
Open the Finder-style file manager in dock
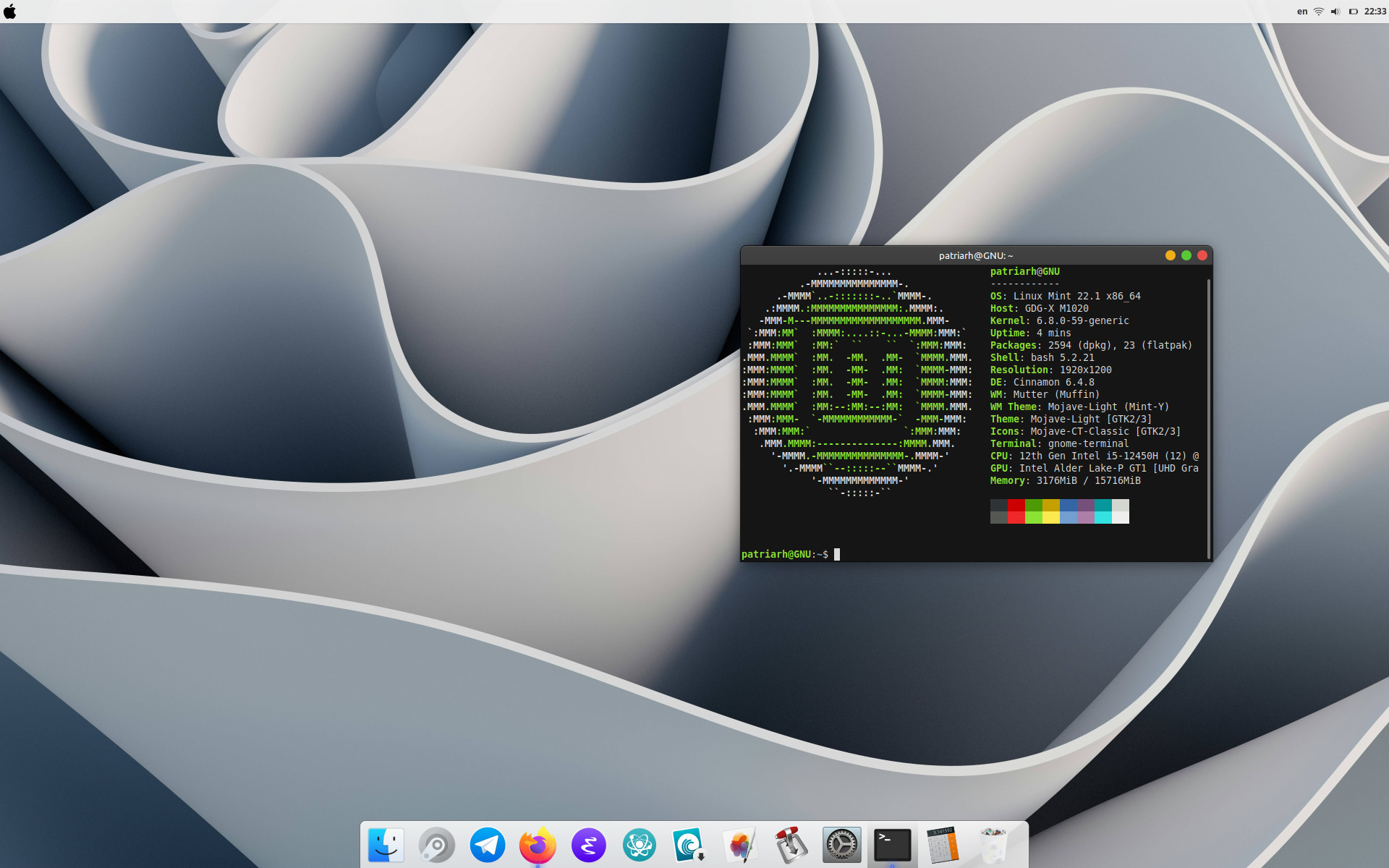[x=386, y=844]
